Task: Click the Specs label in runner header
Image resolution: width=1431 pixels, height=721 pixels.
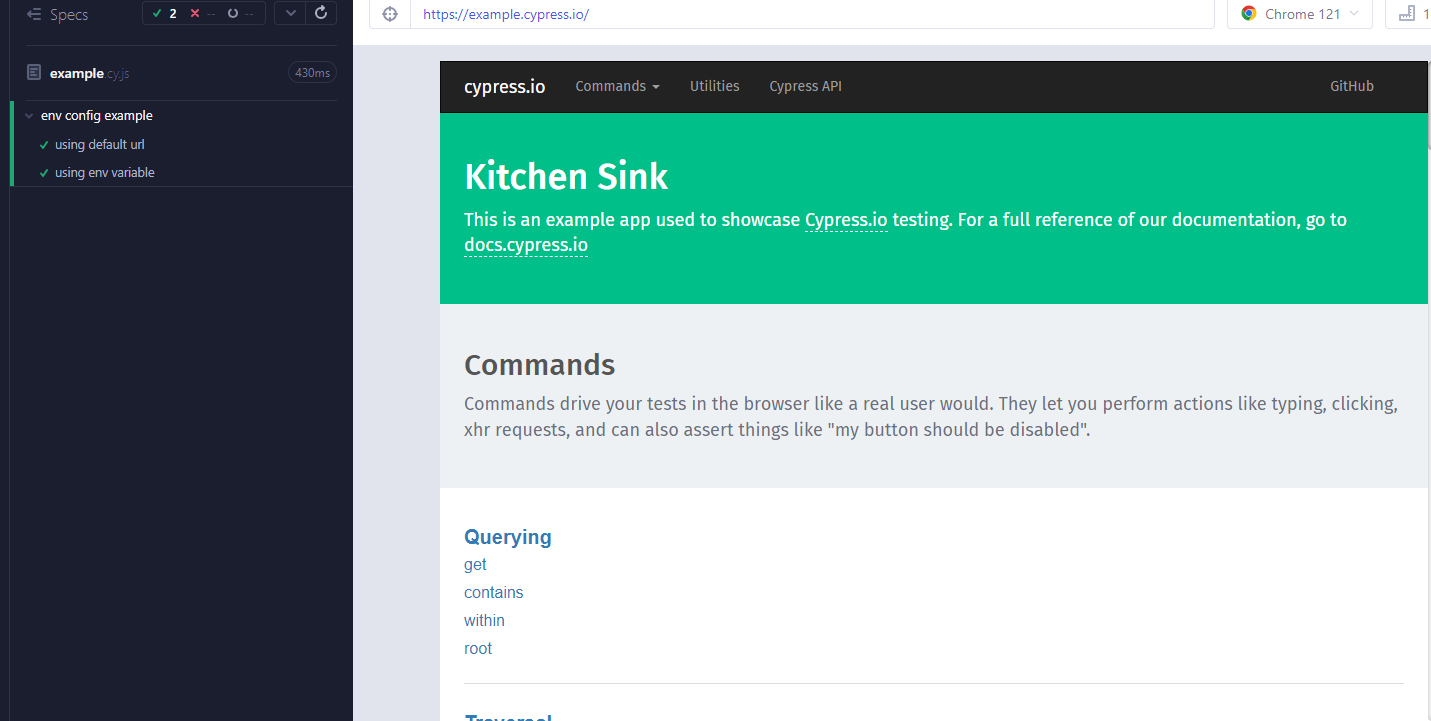Action: 69,14
